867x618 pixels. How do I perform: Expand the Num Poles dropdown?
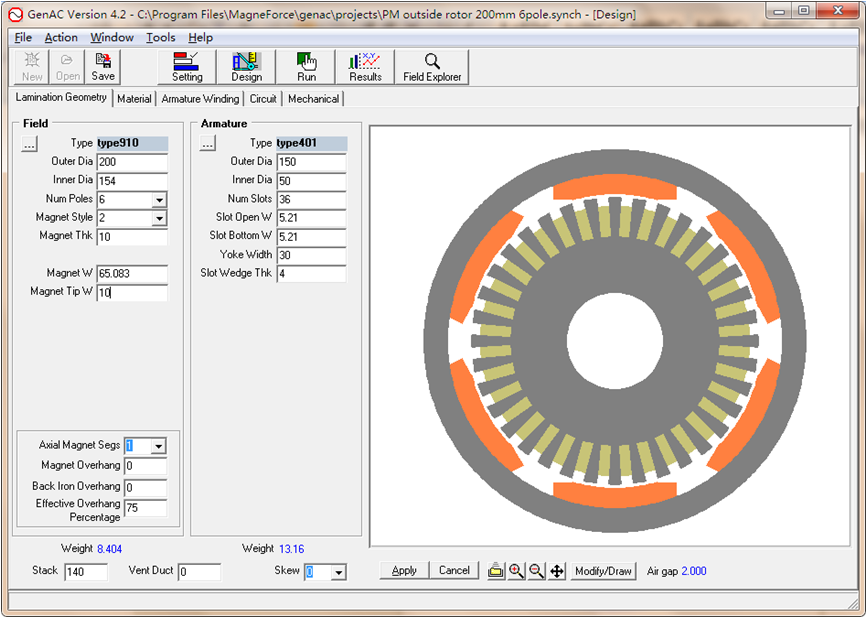tap(159, 199)
